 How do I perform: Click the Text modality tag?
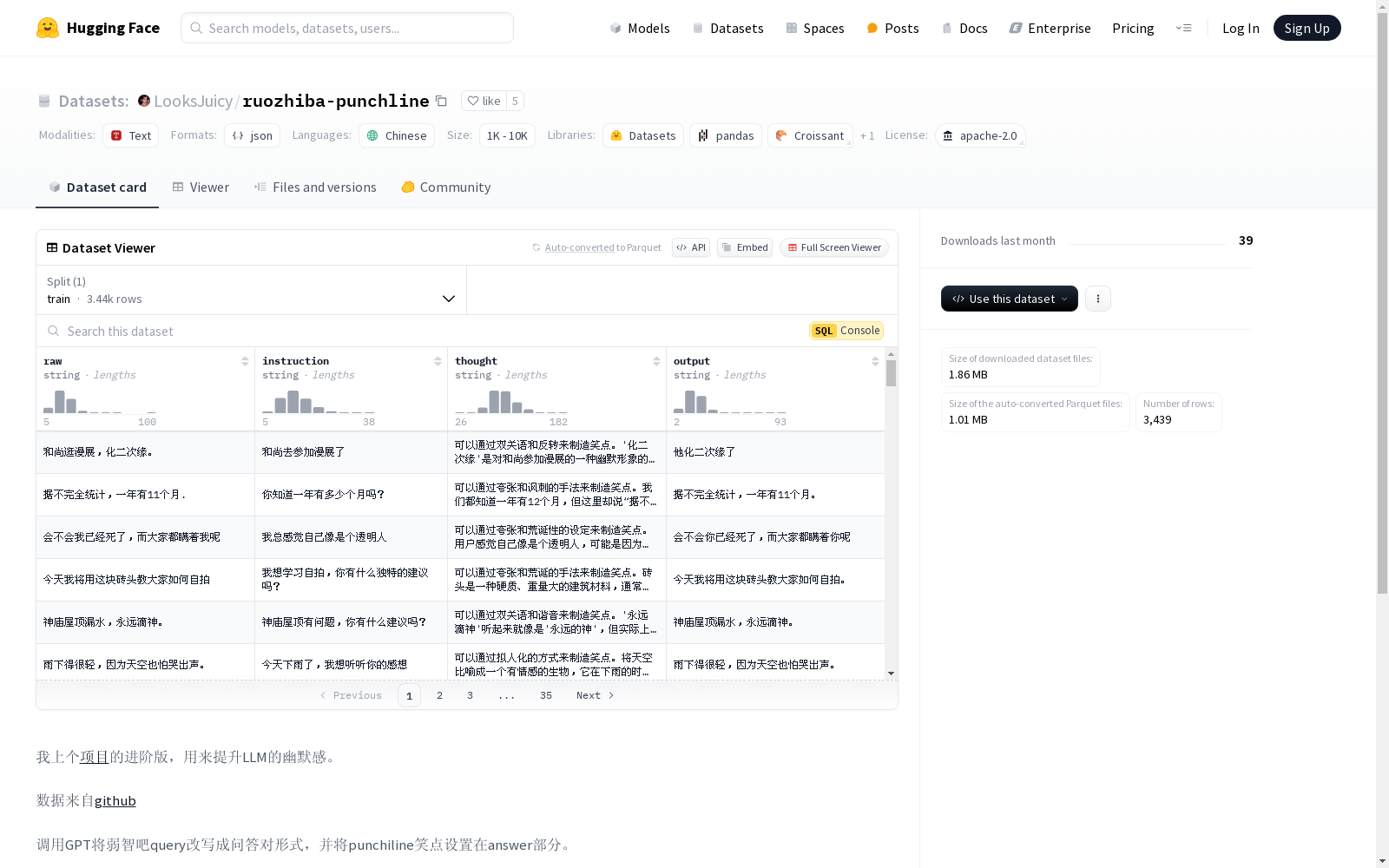pyautogui.click(x=131, y=135)
